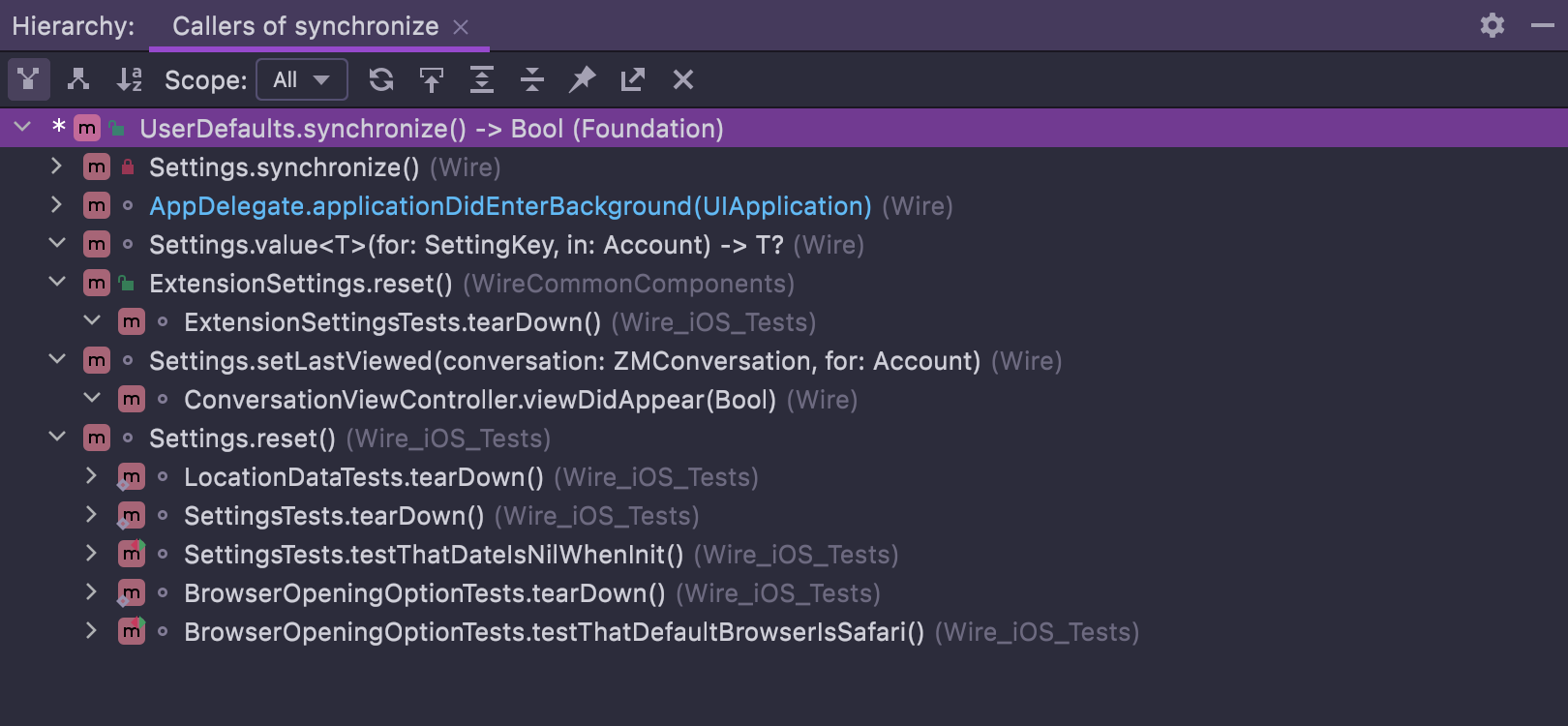Click method icon of BrowserOpeningOptionTests.tearDown()
The image size is (1568, 726).
(132, 592)
